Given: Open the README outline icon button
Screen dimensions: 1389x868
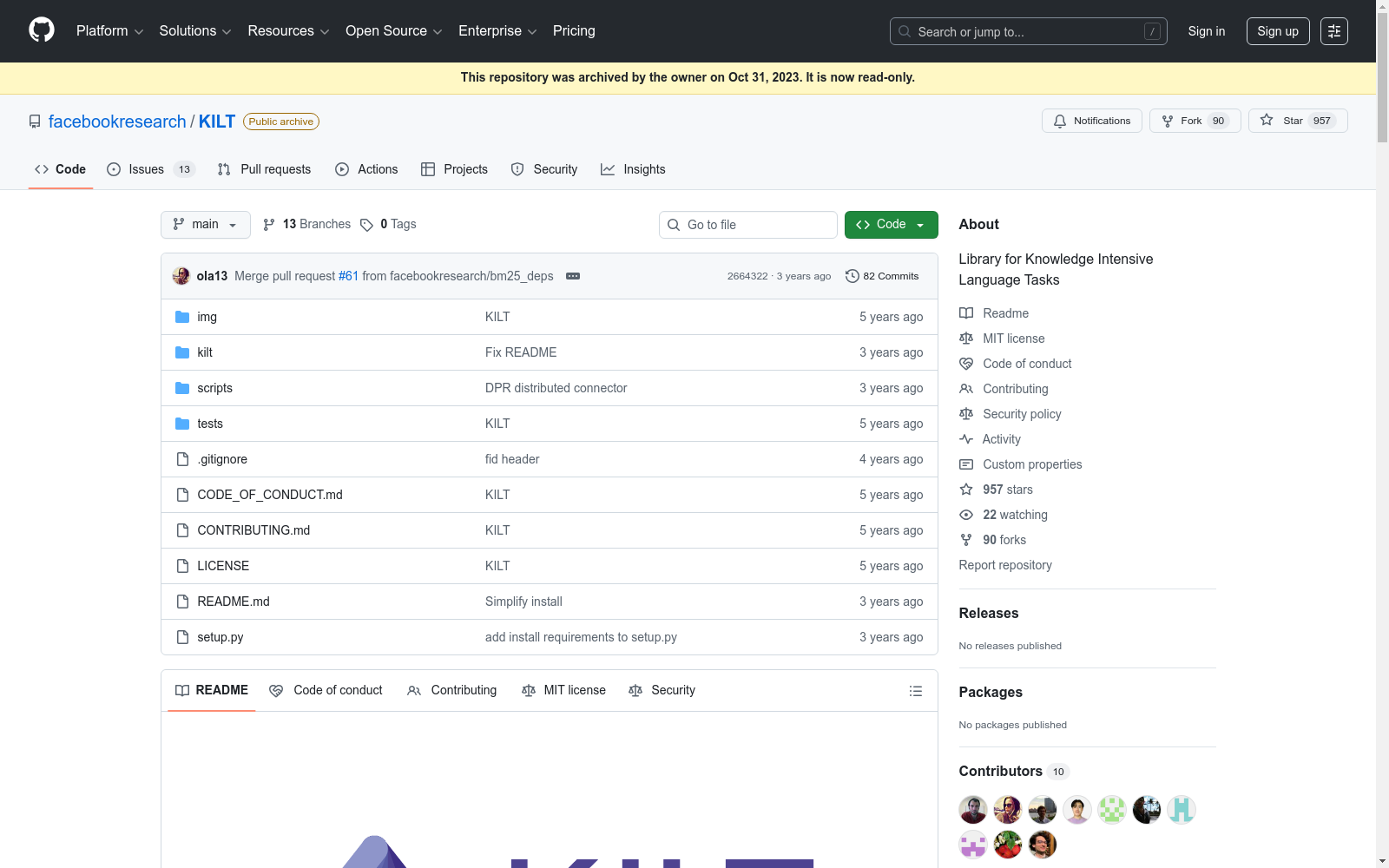Looking at the screenshot, I should click(x=916, y=691).
